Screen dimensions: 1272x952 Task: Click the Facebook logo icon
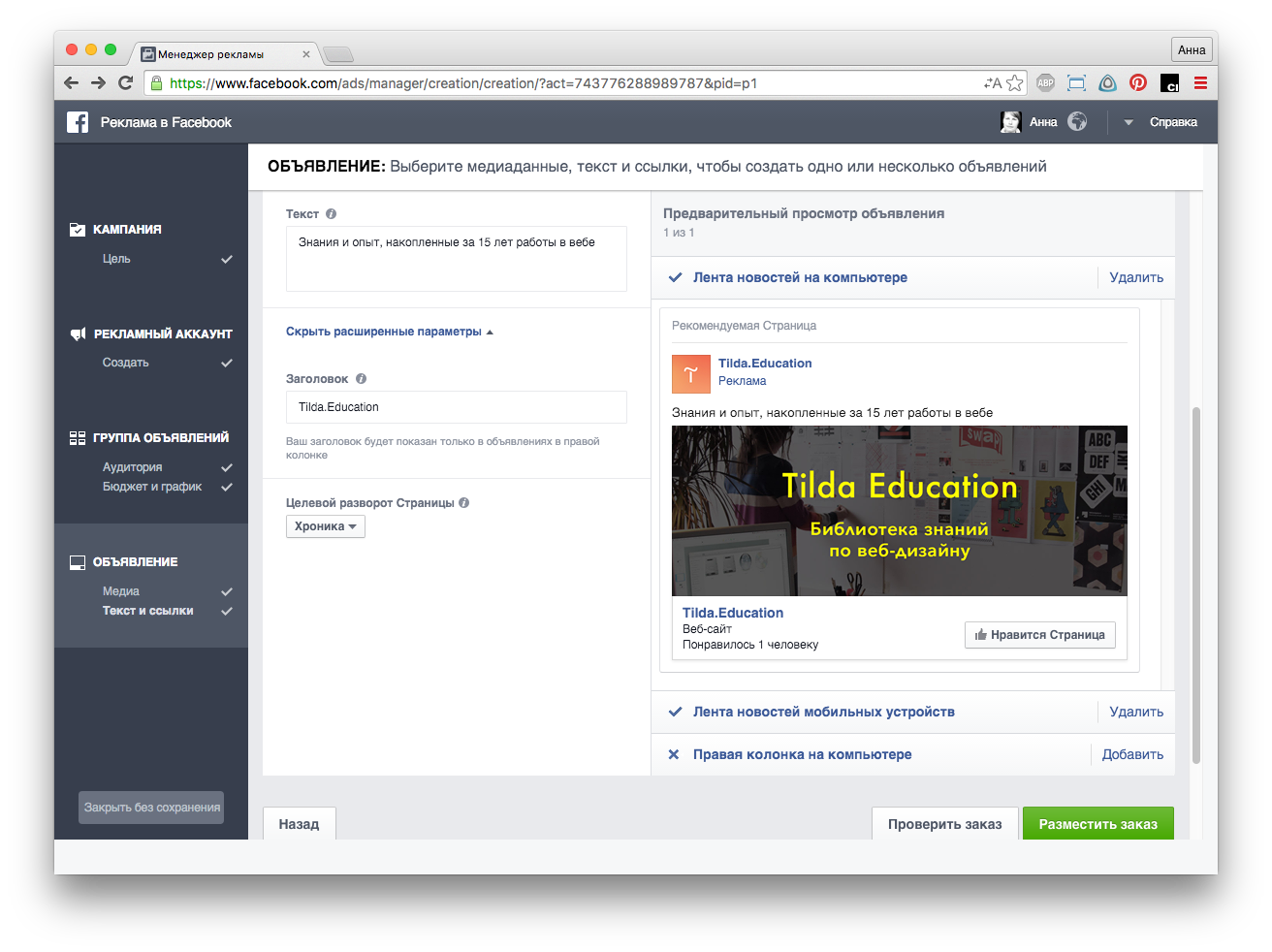78,122
